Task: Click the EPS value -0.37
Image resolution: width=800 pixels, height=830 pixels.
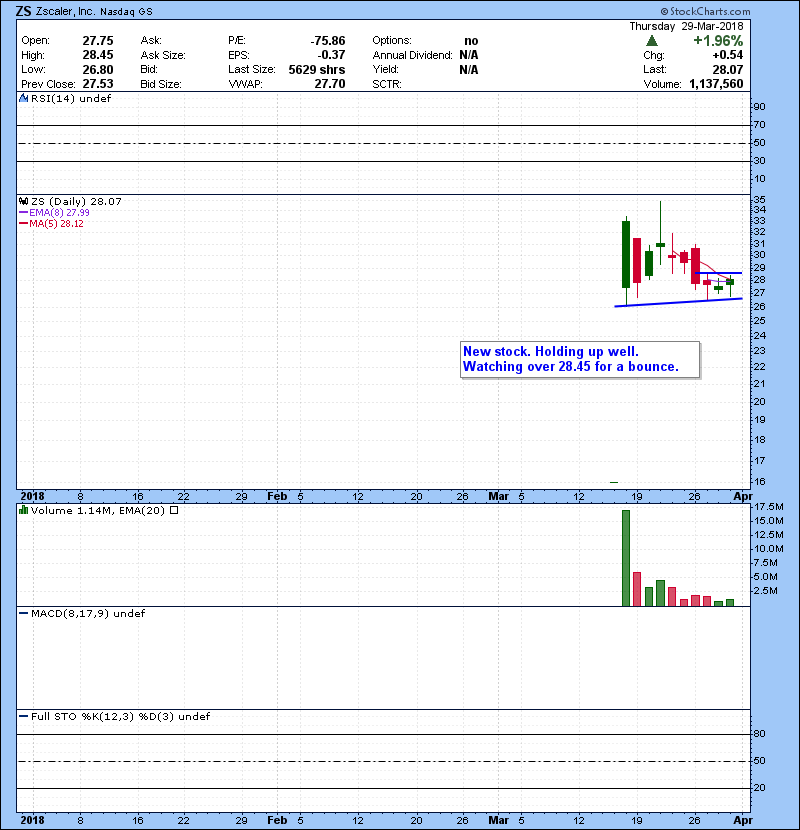Action: pos(331,55)
